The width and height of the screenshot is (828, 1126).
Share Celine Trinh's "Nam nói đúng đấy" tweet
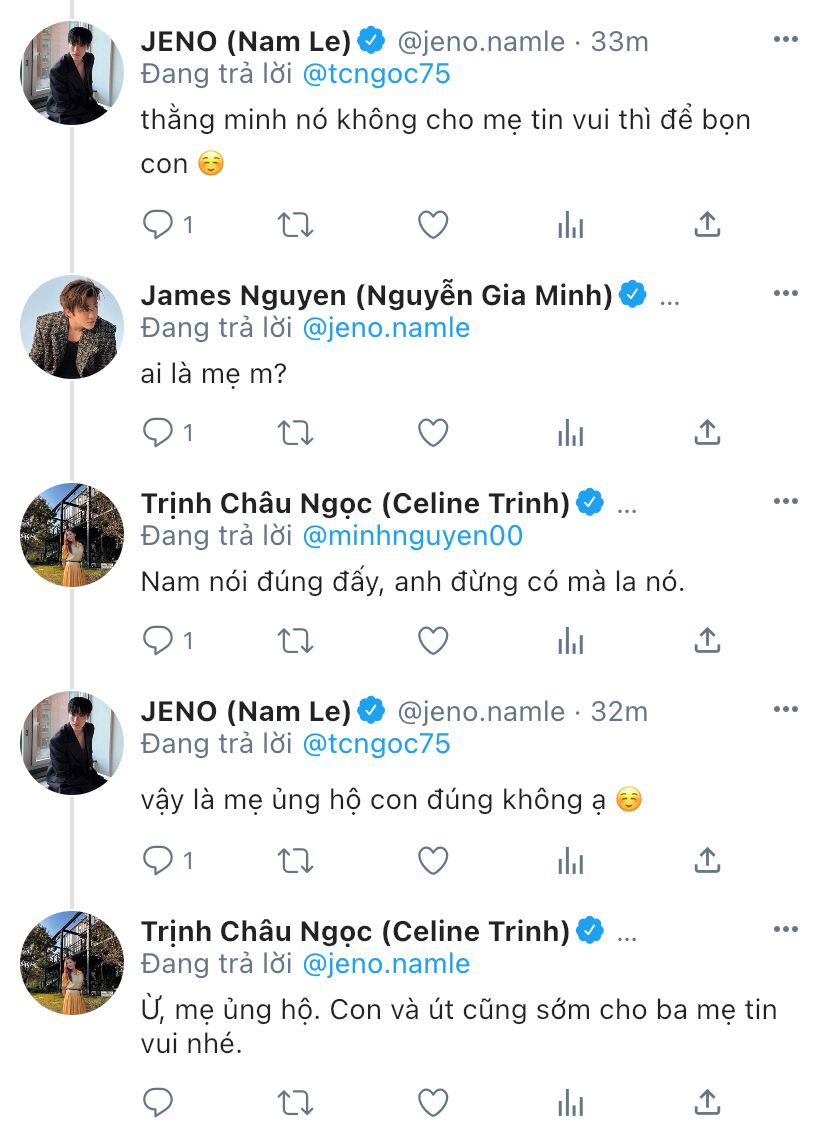707,640
